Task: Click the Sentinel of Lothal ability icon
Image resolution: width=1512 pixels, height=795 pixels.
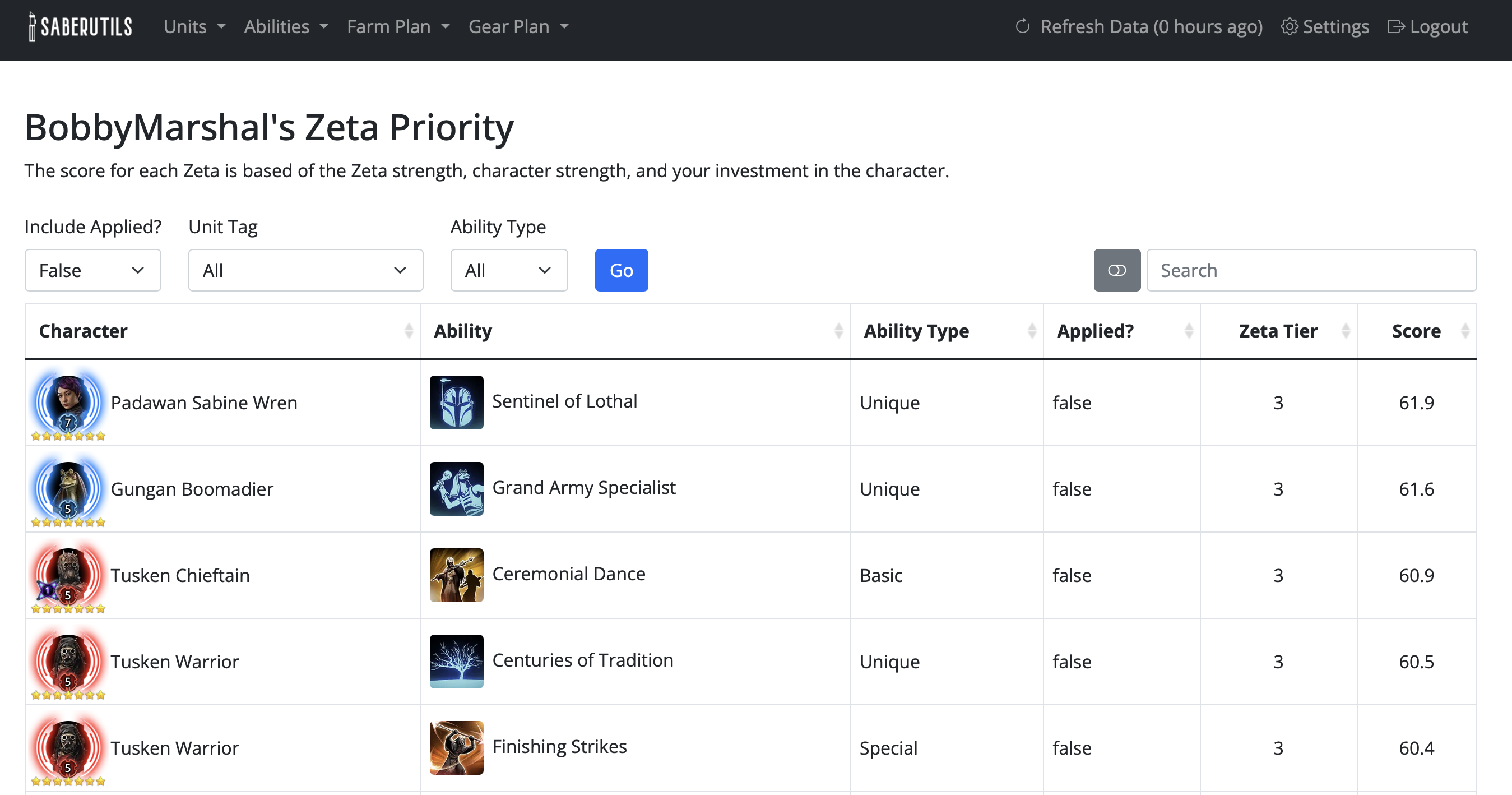Action: click(x=457, y=402)
